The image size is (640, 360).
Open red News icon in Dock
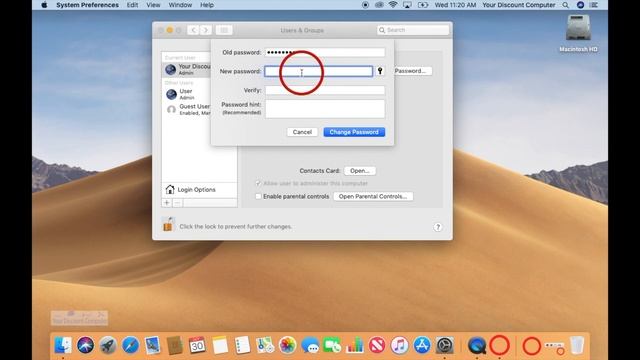(377, 345)
